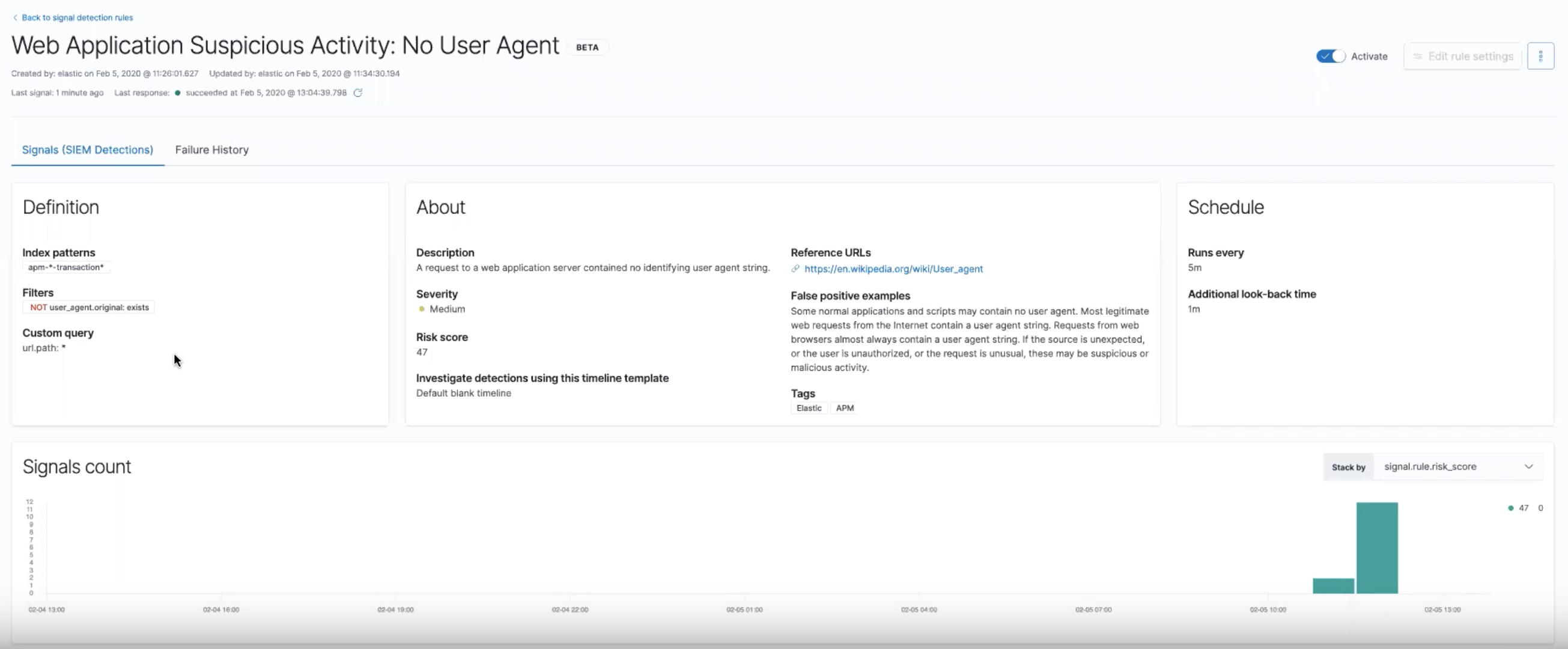Click the tallest bar in Signals count

pyautogui.click(x=1377, y=547)
